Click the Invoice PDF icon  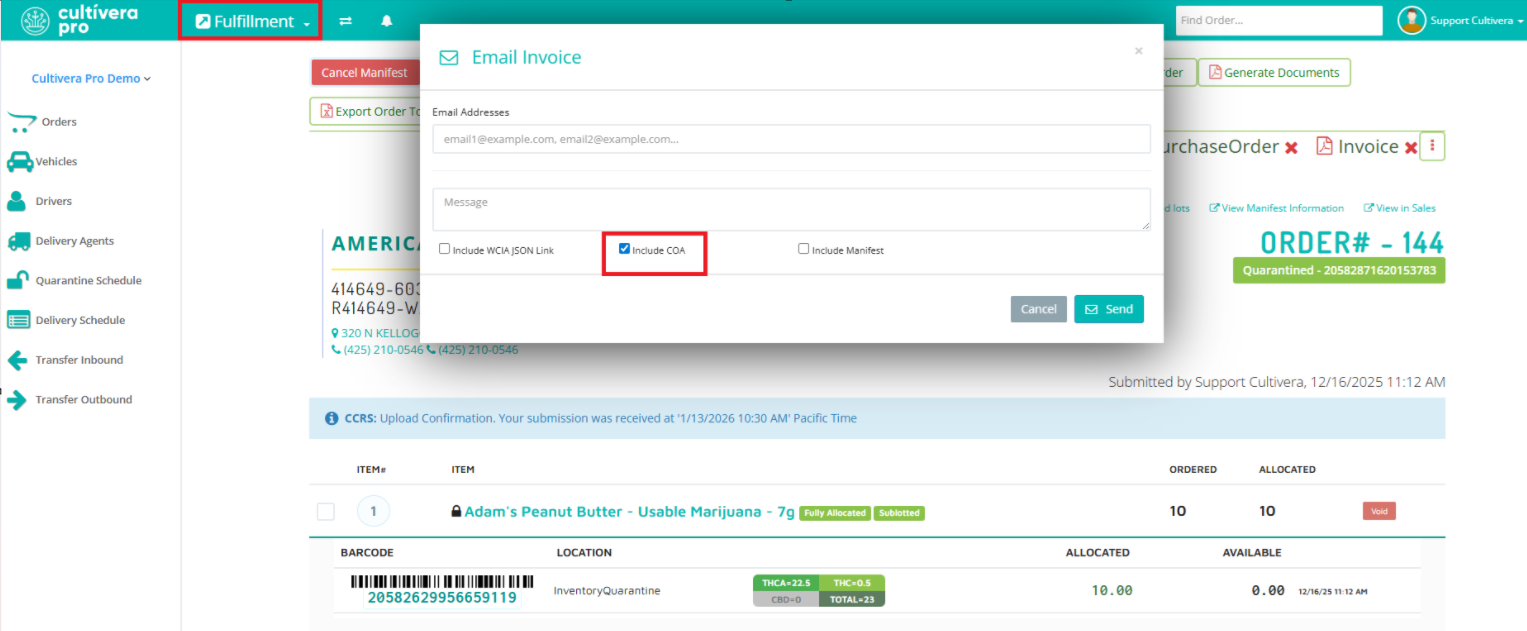click(x=1324, y=147)
